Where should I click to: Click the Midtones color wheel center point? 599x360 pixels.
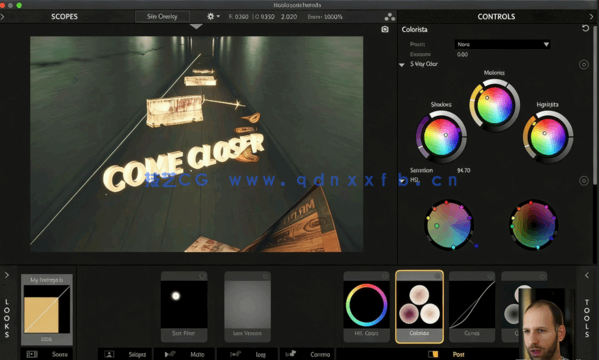pyautogui.click(x=487, y=98)
